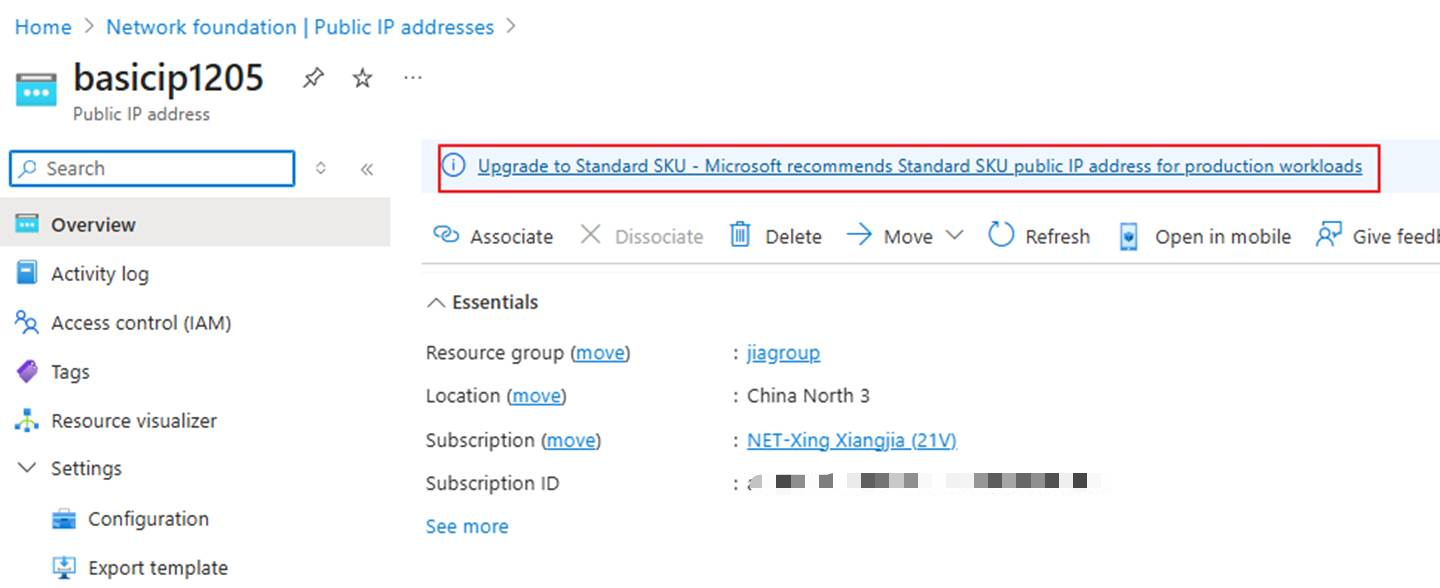Collapse the sidebar with double chevron
1440x588 pixels.
pyautogui.click(x=367, y=169)
